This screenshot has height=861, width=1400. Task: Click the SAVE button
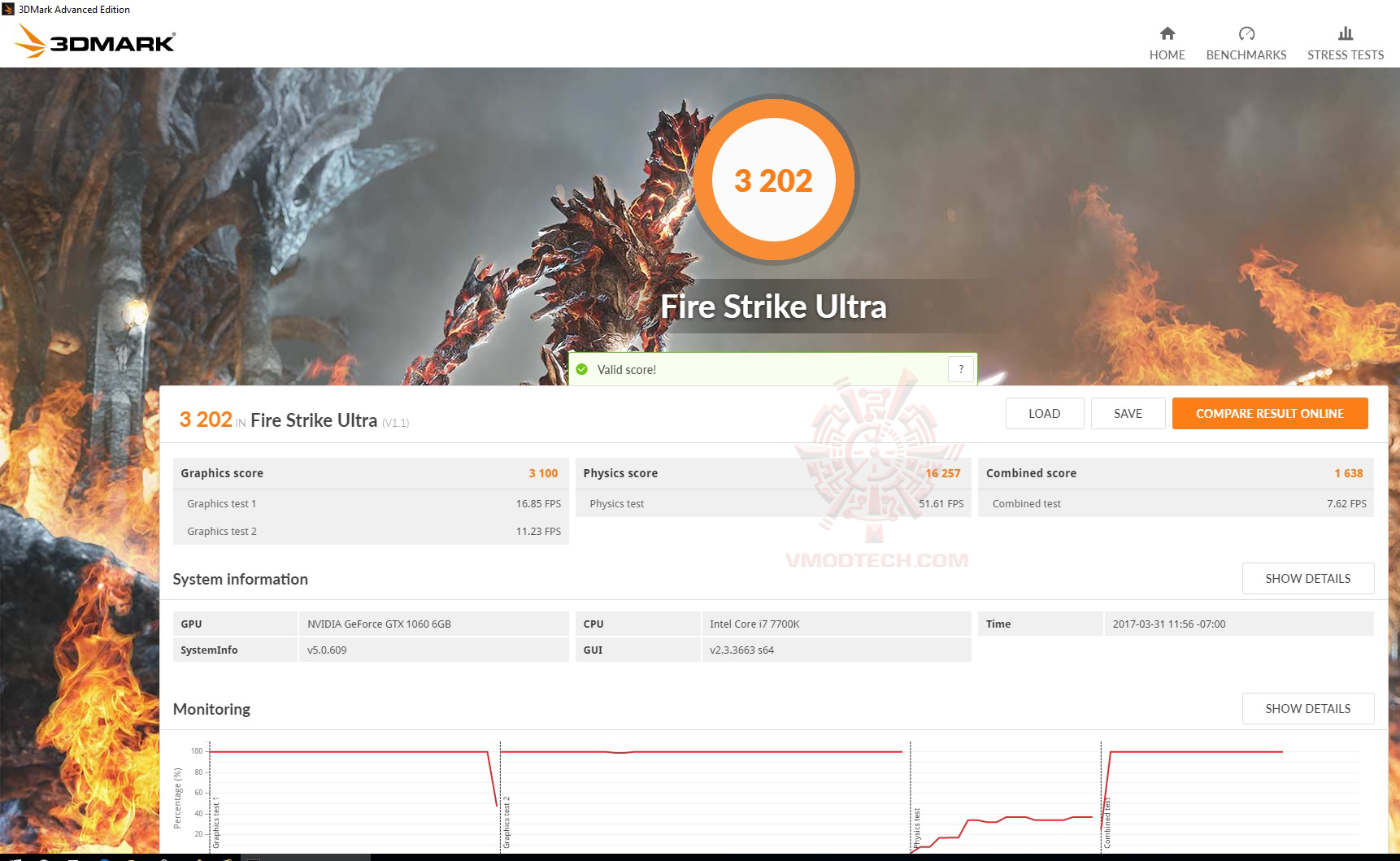click(x=1128, y=413)
